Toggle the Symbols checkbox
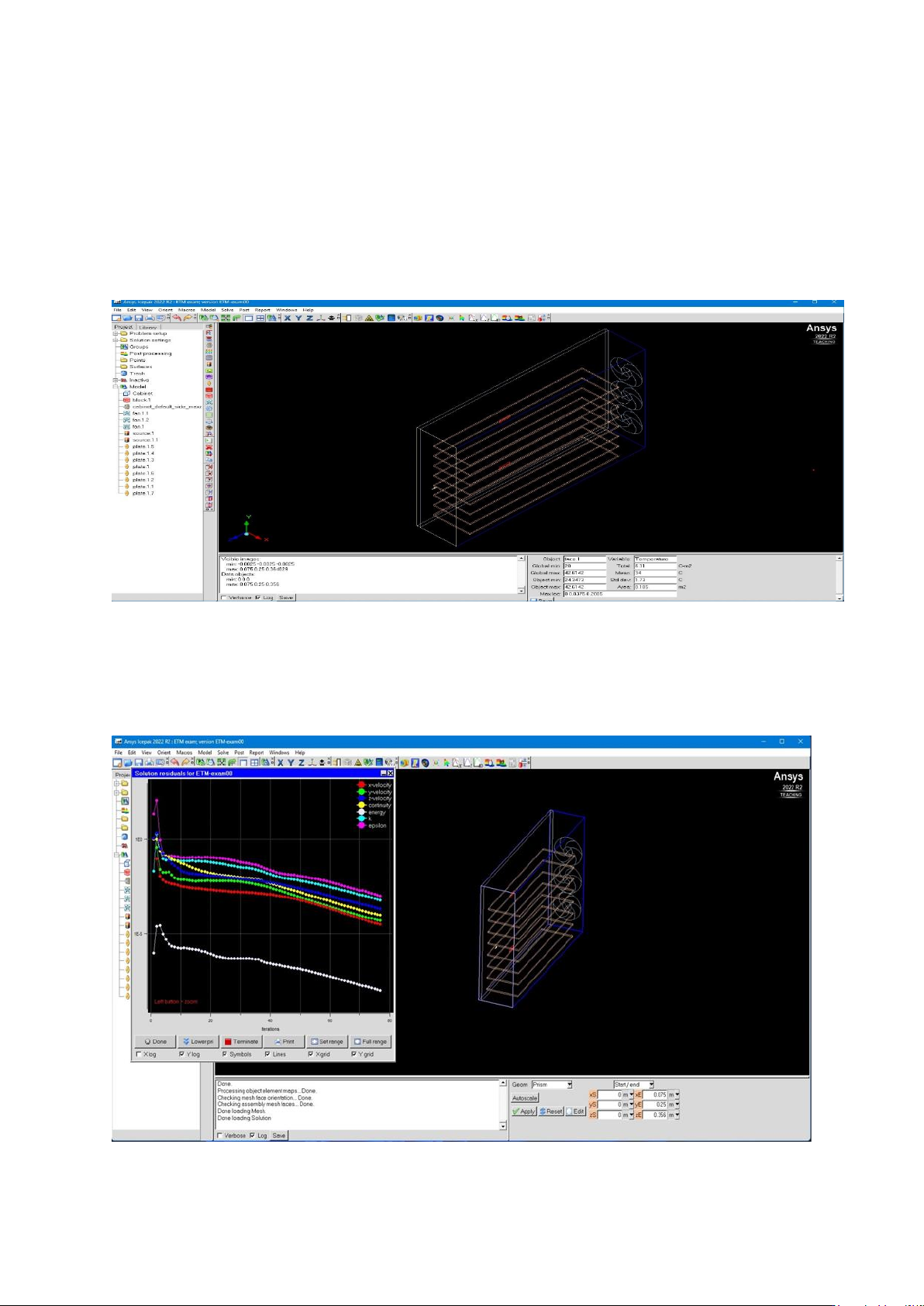Image resolution: width=924 pixels, height=1306 pixels. (x=225, y=1054)
